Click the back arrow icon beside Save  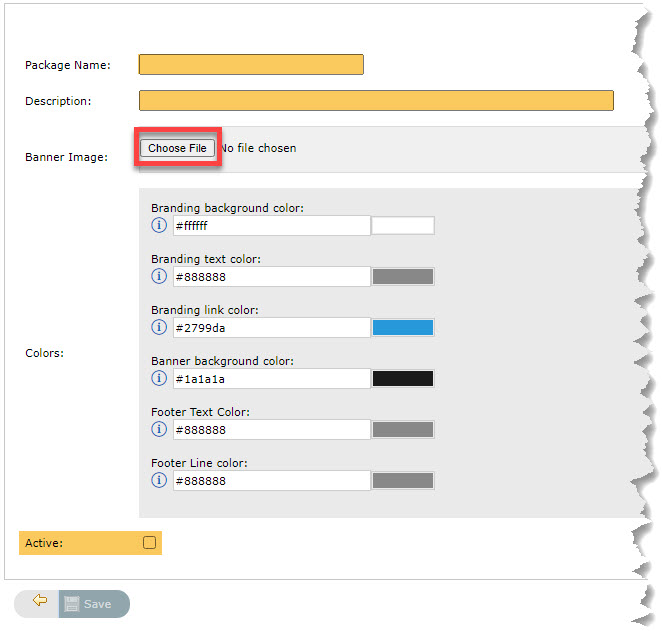click(40, 600)
